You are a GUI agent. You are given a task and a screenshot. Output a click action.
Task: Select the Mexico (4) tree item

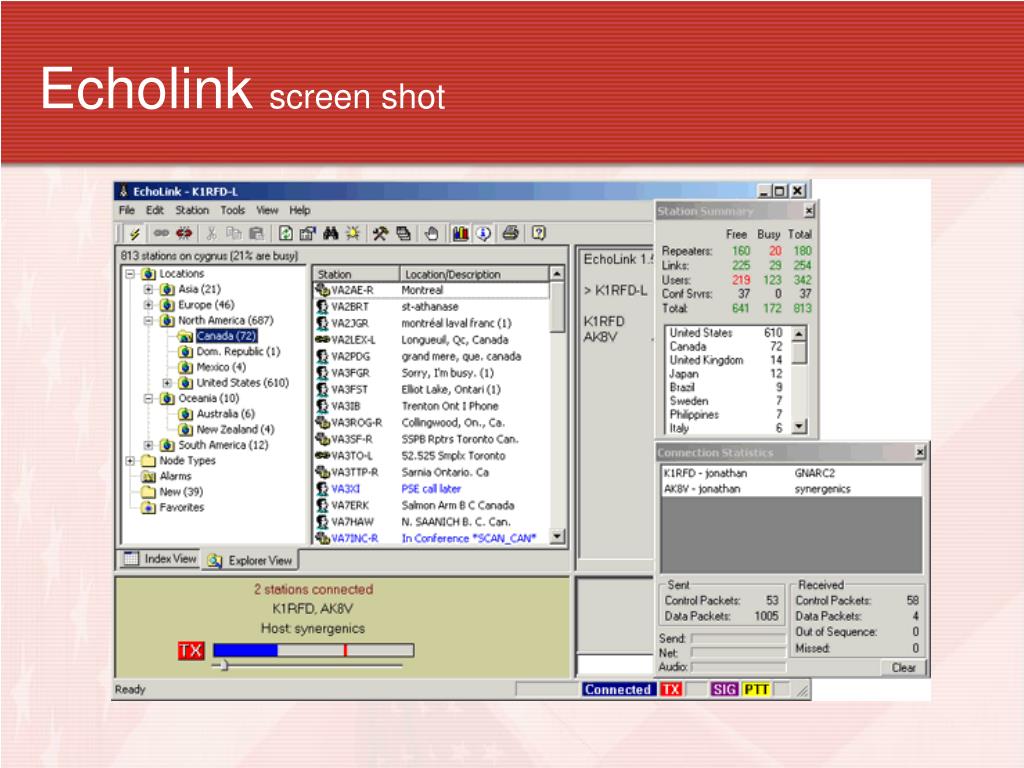[x=221, y=367]
